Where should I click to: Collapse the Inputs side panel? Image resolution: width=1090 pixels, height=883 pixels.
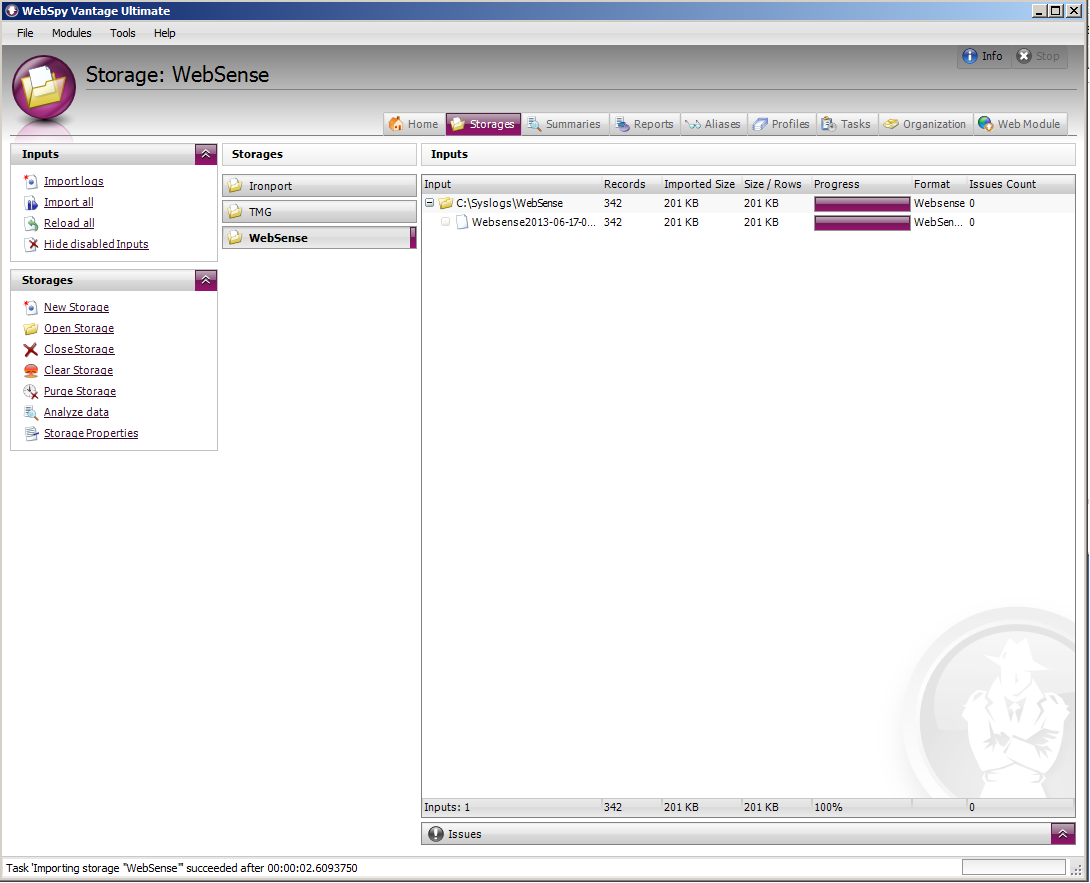tap(206, 154)
